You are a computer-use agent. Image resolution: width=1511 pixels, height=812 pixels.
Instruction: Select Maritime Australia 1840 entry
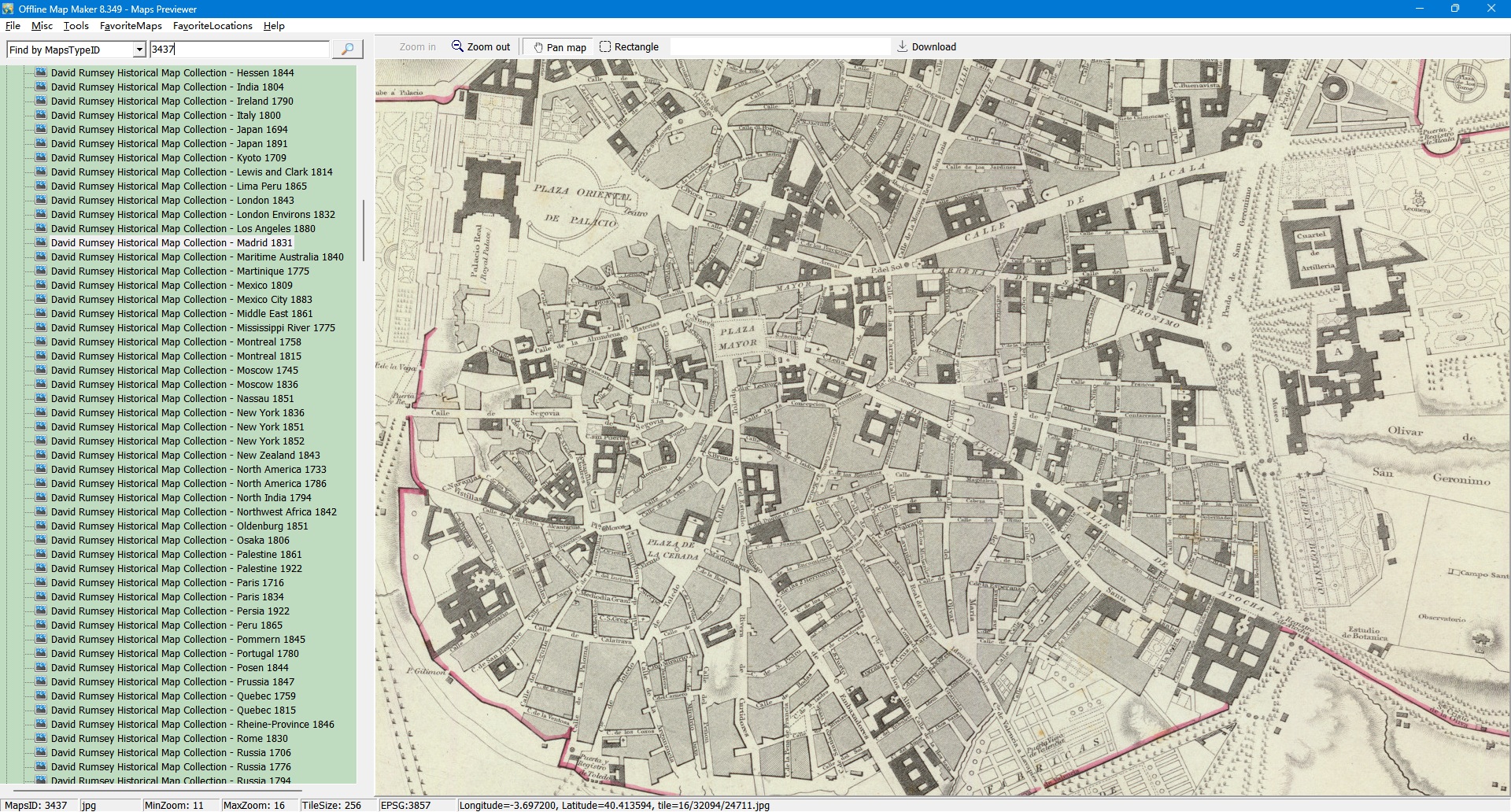(x=198, y=257)
